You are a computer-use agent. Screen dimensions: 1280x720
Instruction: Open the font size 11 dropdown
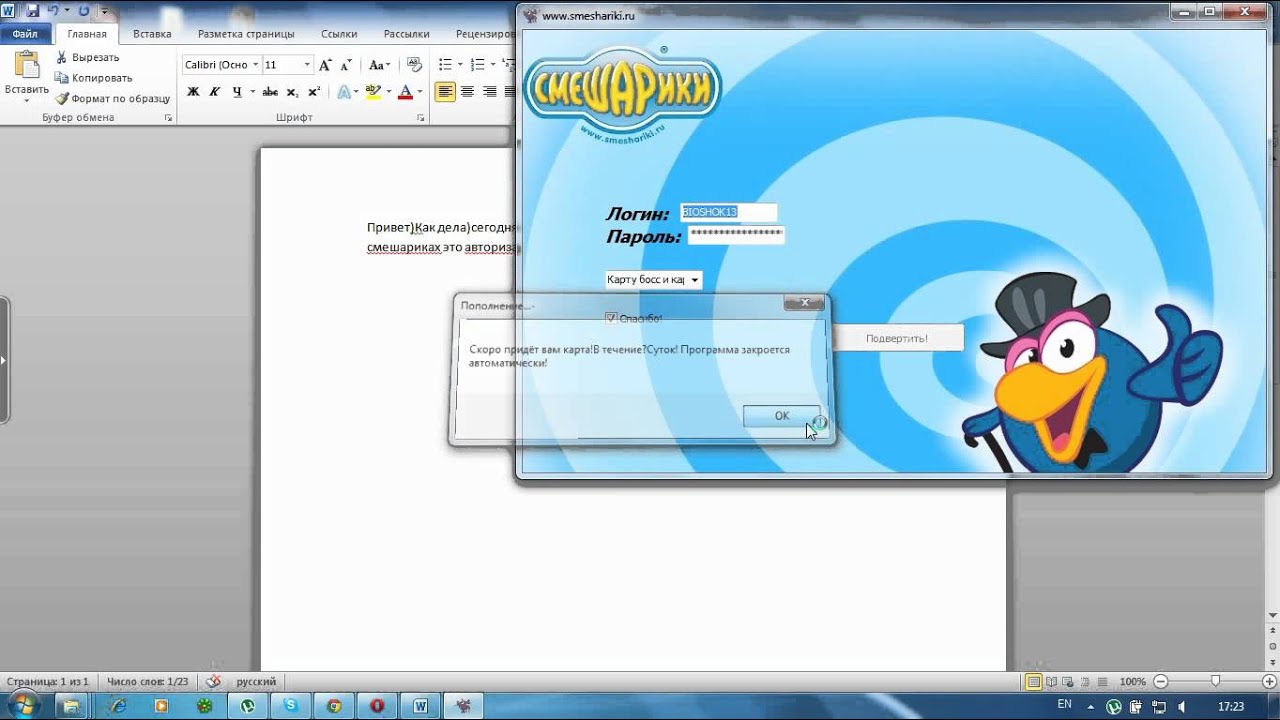click(305, 65)
